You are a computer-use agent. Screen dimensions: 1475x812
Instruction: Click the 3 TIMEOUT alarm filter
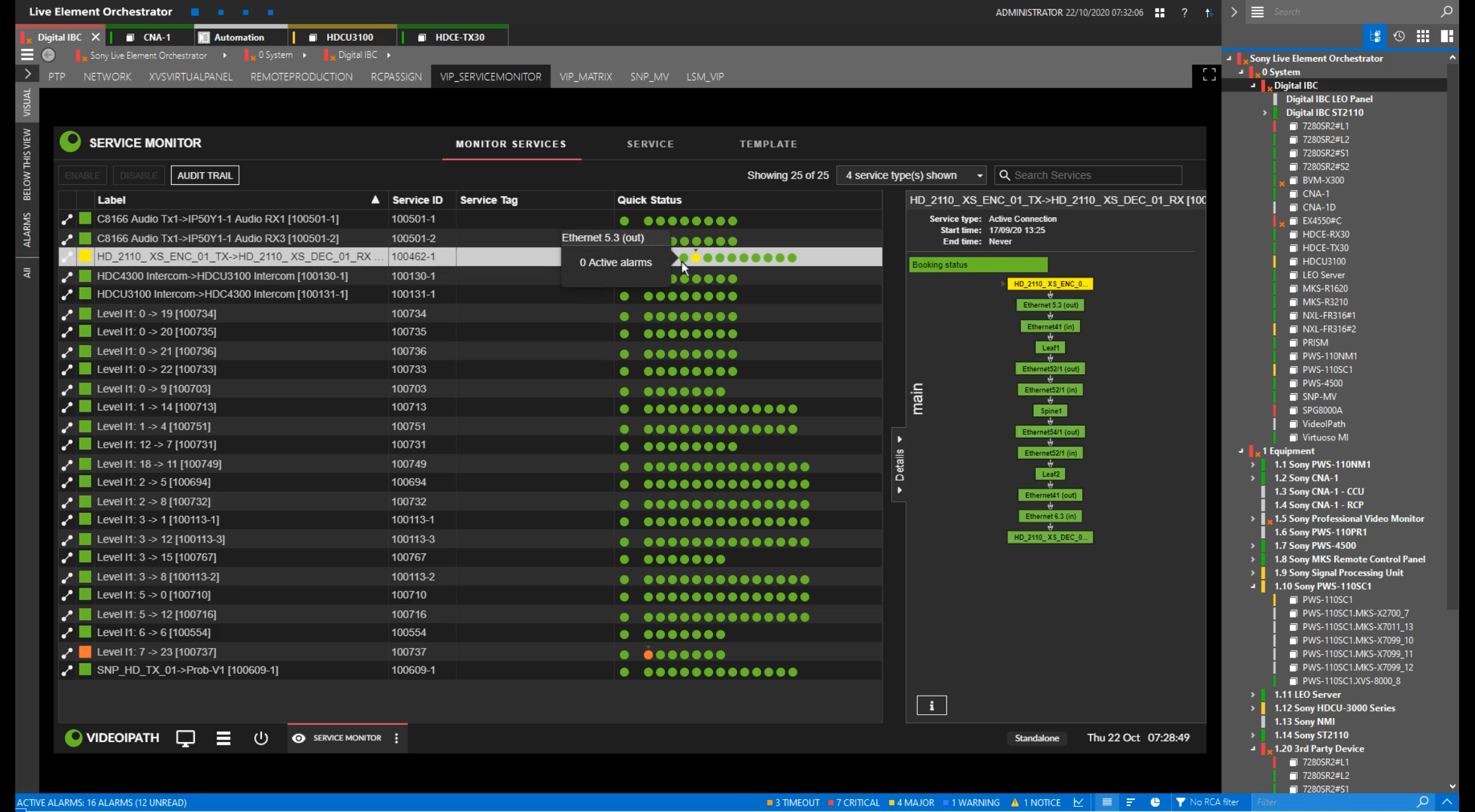793,802
